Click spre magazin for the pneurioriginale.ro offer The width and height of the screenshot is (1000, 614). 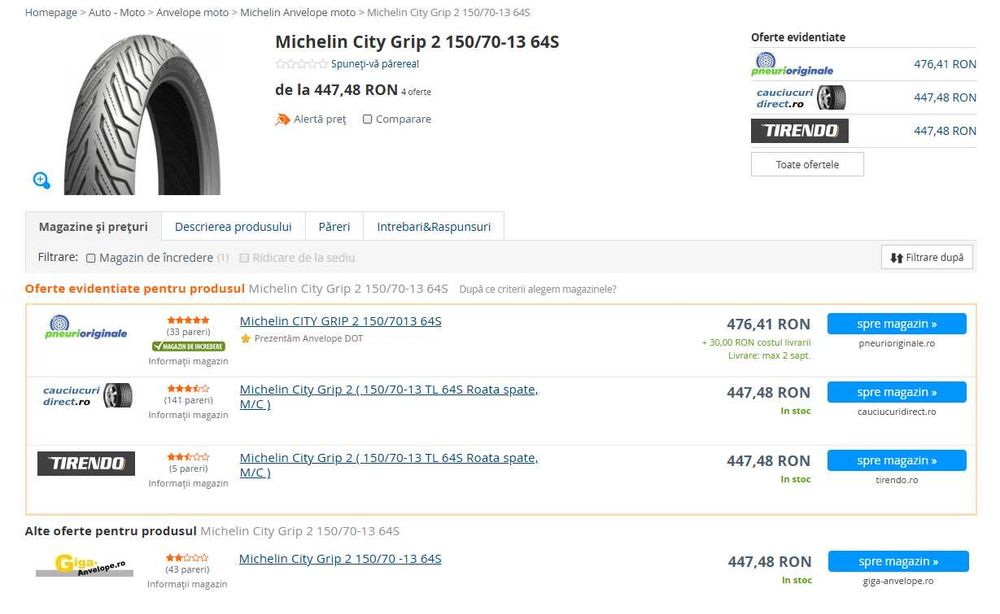pos(896,324)
